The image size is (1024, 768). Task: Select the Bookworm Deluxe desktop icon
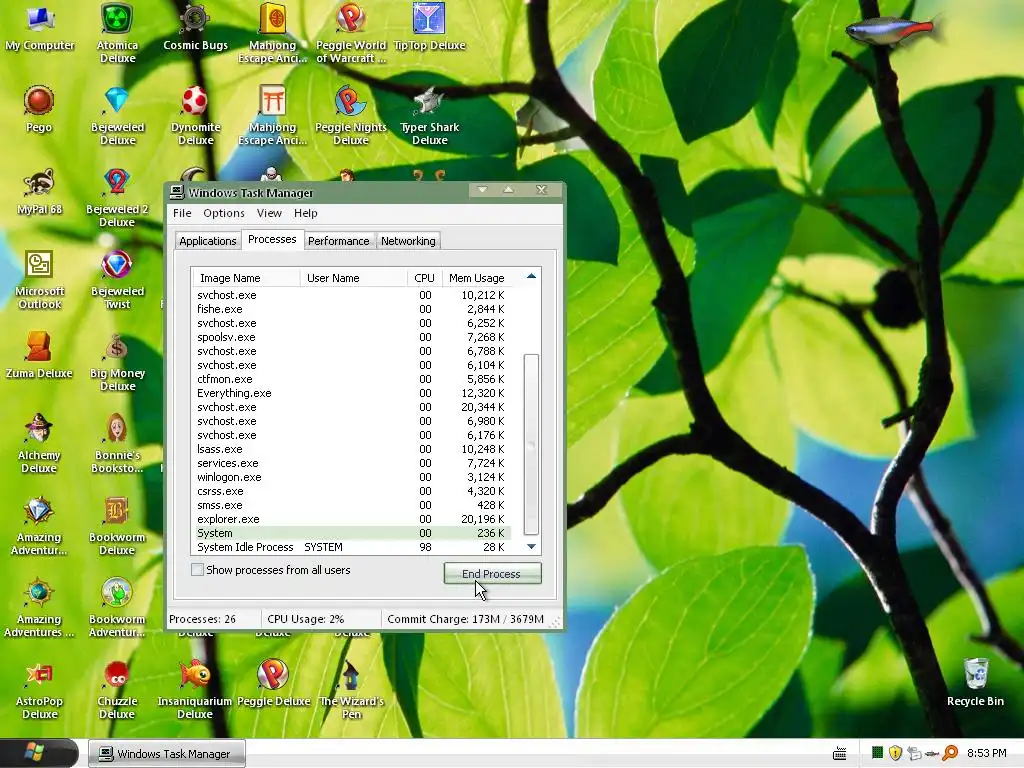coord(118,526)
